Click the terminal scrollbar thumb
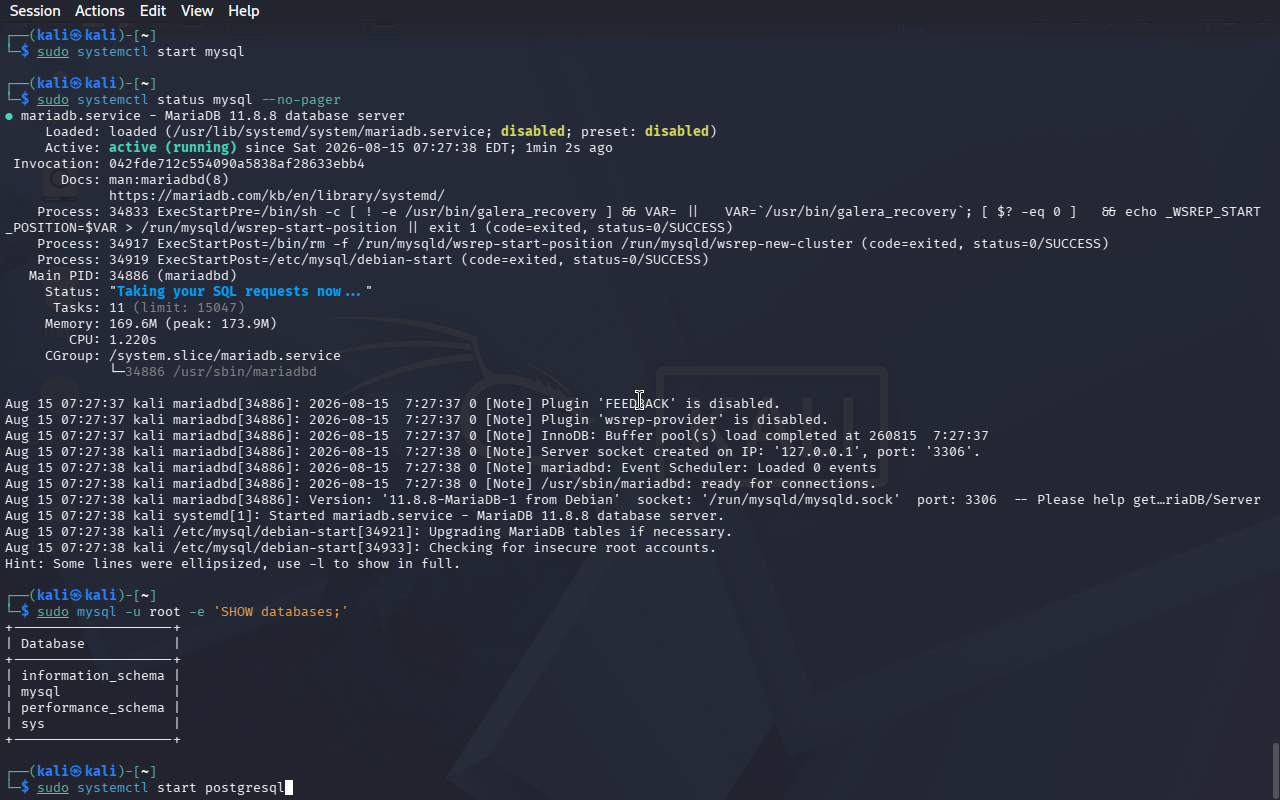This screenshot has width=1280, height=800. point(1275,770)
